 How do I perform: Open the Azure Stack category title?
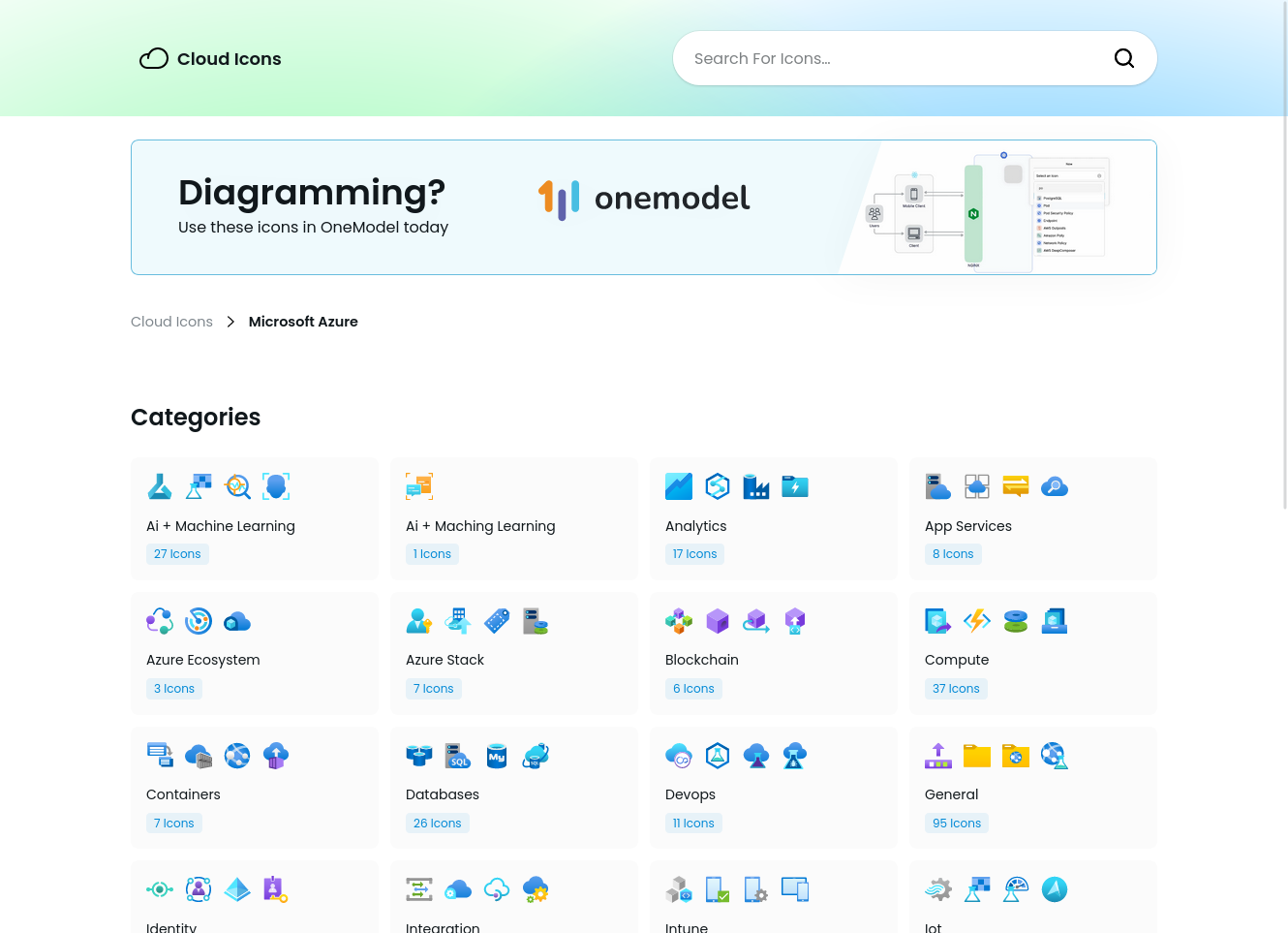(x=445, y=660)
